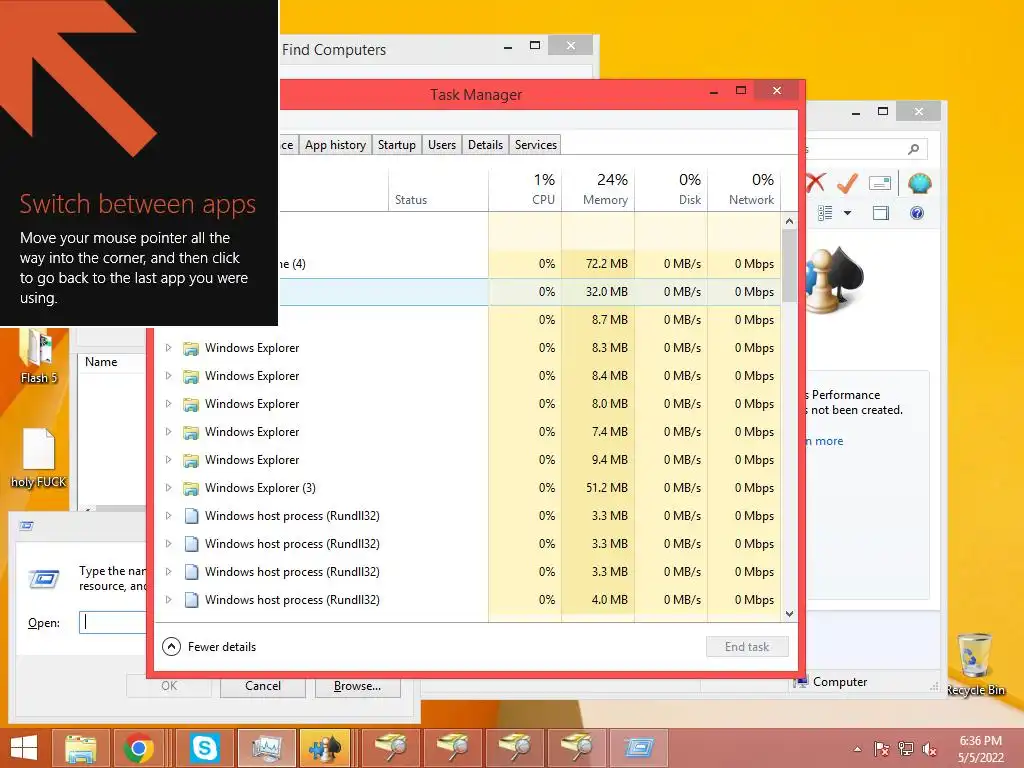
Task: Open the Users tab in Task Manager
Action: pyautogui.click(x=441, y=144)
